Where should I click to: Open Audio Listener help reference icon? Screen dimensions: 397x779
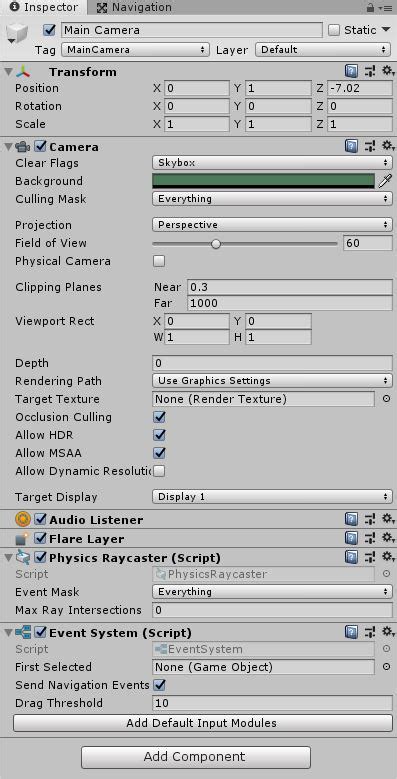pyautogui.click(x=351, y=520)
